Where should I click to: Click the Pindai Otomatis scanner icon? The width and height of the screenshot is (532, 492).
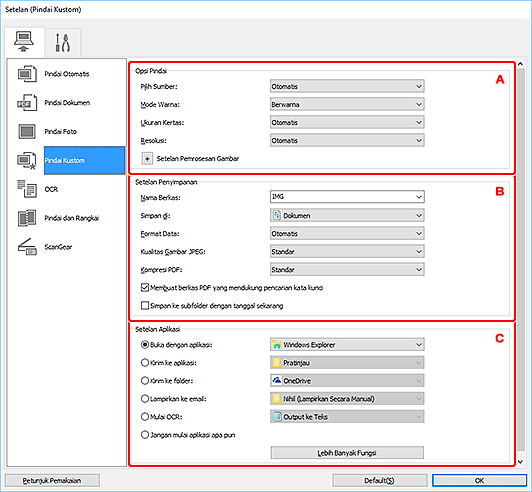click(27, 74)
